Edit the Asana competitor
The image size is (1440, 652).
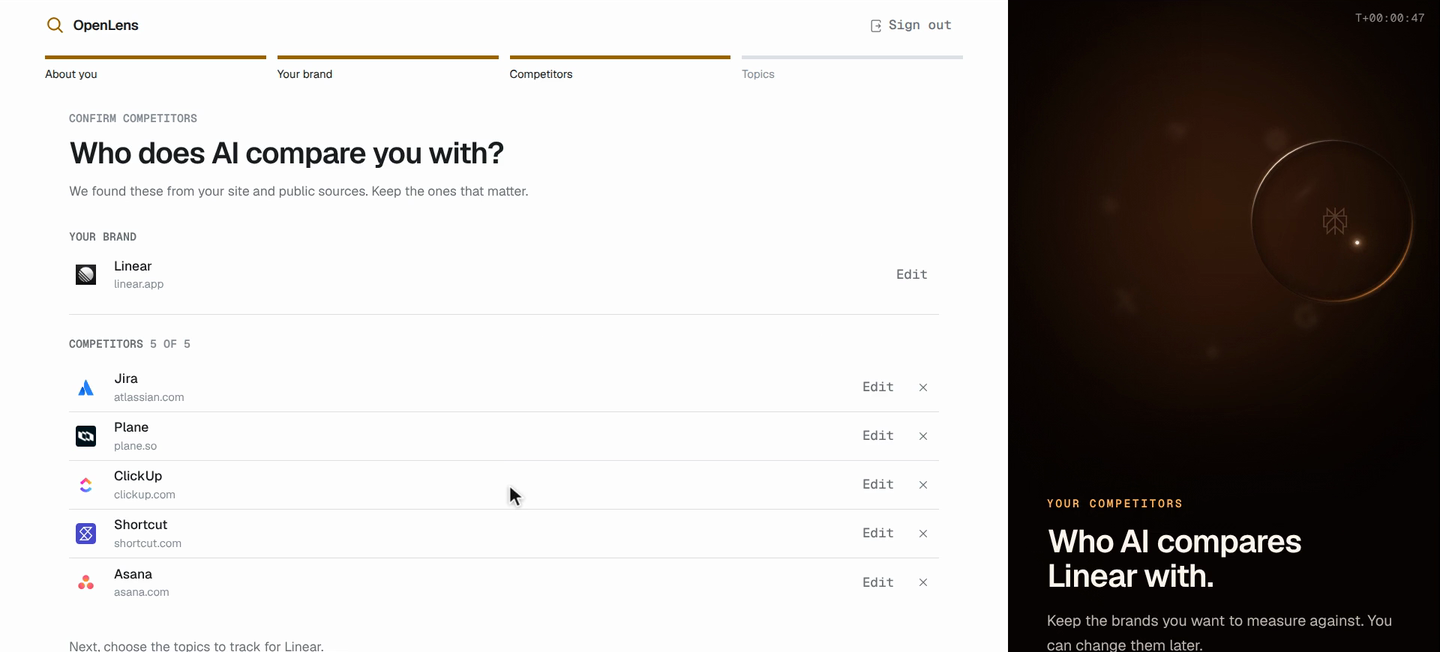pos(878,582)
